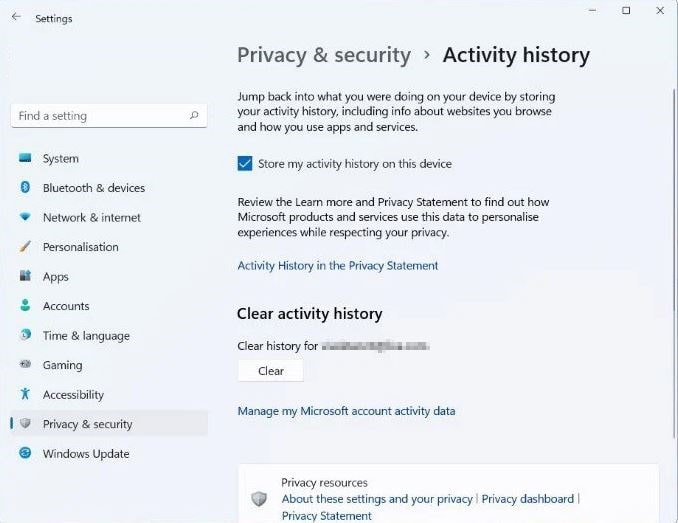Screen dimensions: 678x523
Task: Select the Gaming controller icon
Action: pyautogui.click(x=25, y=365)
